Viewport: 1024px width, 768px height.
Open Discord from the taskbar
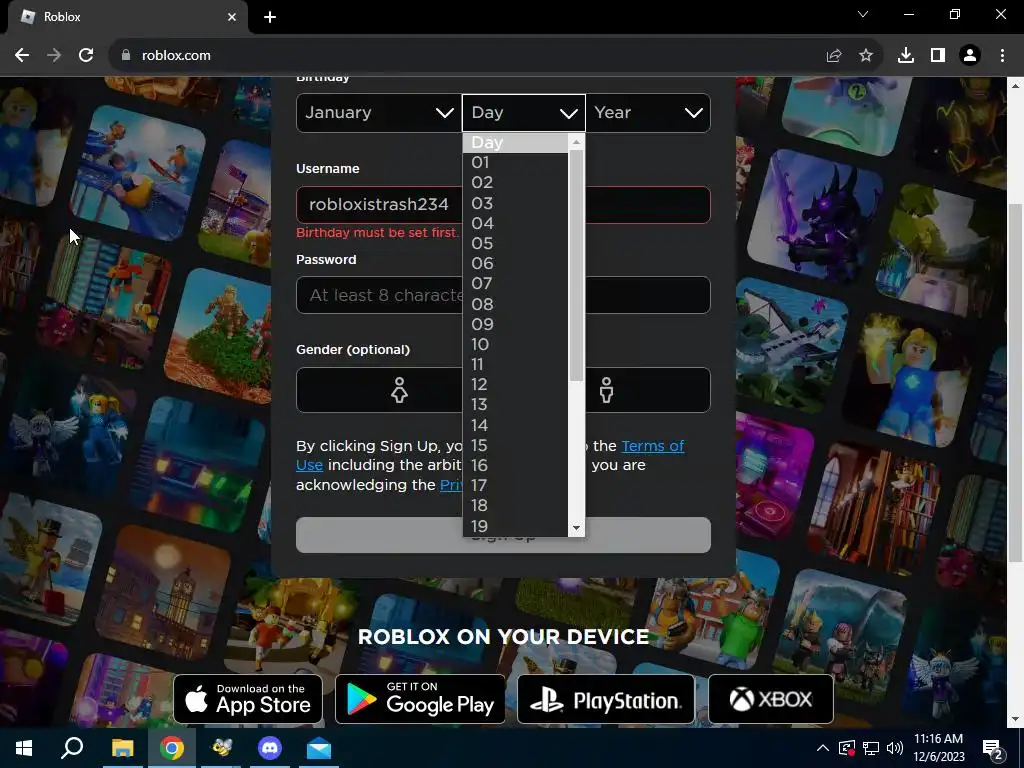pyautogui.click(x=270, y=748)
